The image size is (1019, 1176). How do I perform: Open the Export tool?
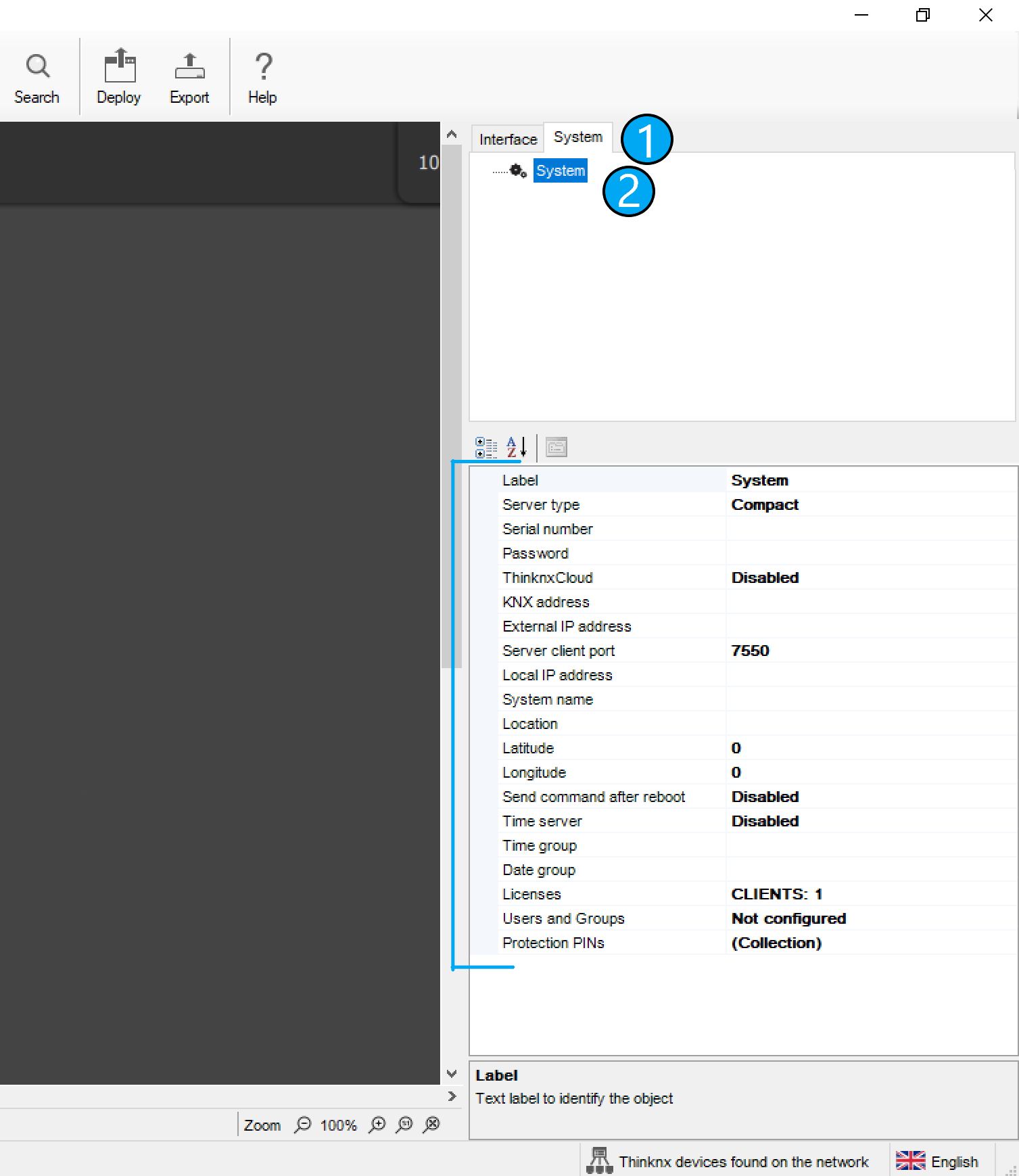(189, 67)
